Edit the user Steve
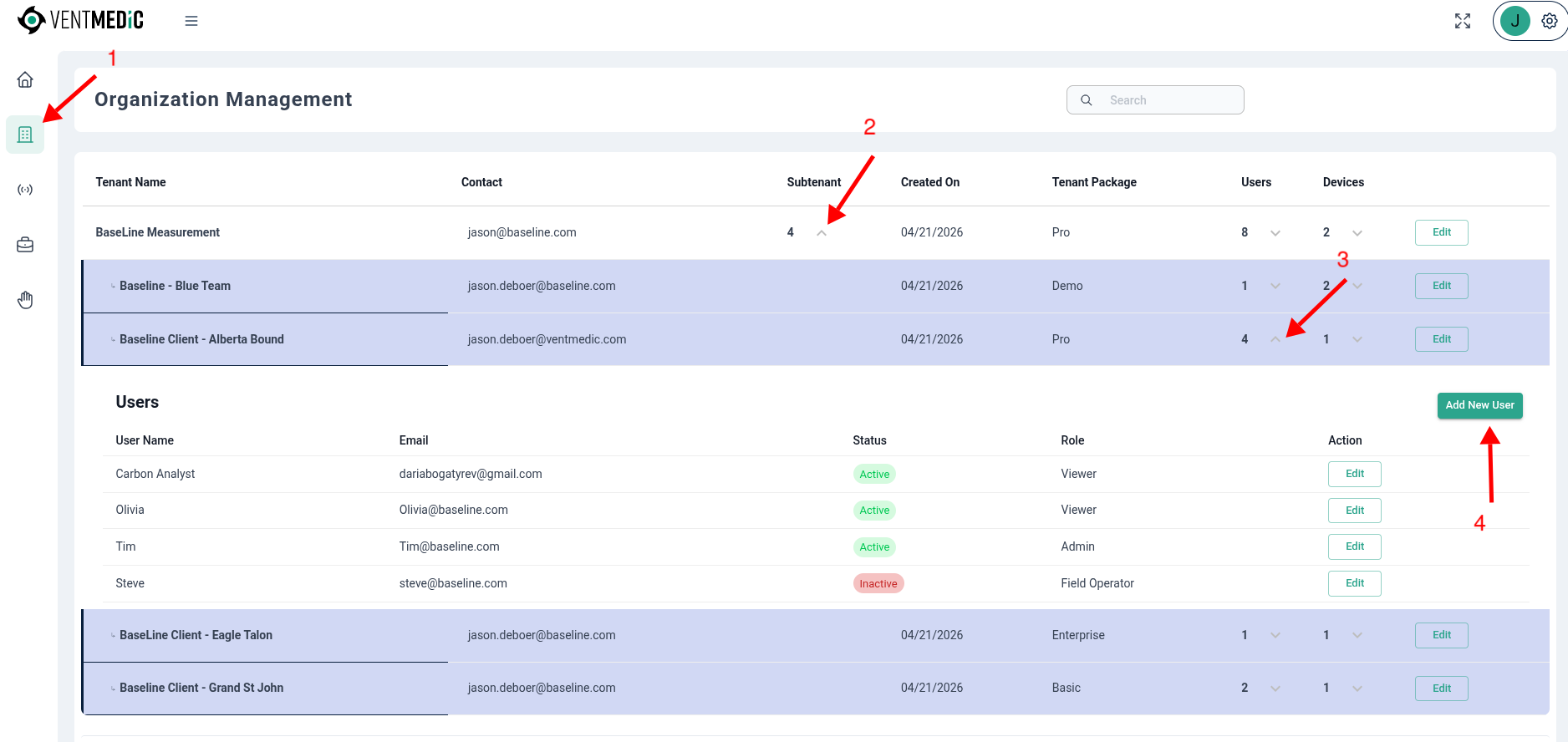Image resolution: width=1568 pixels, height=742 pixels. (1354, 583)
